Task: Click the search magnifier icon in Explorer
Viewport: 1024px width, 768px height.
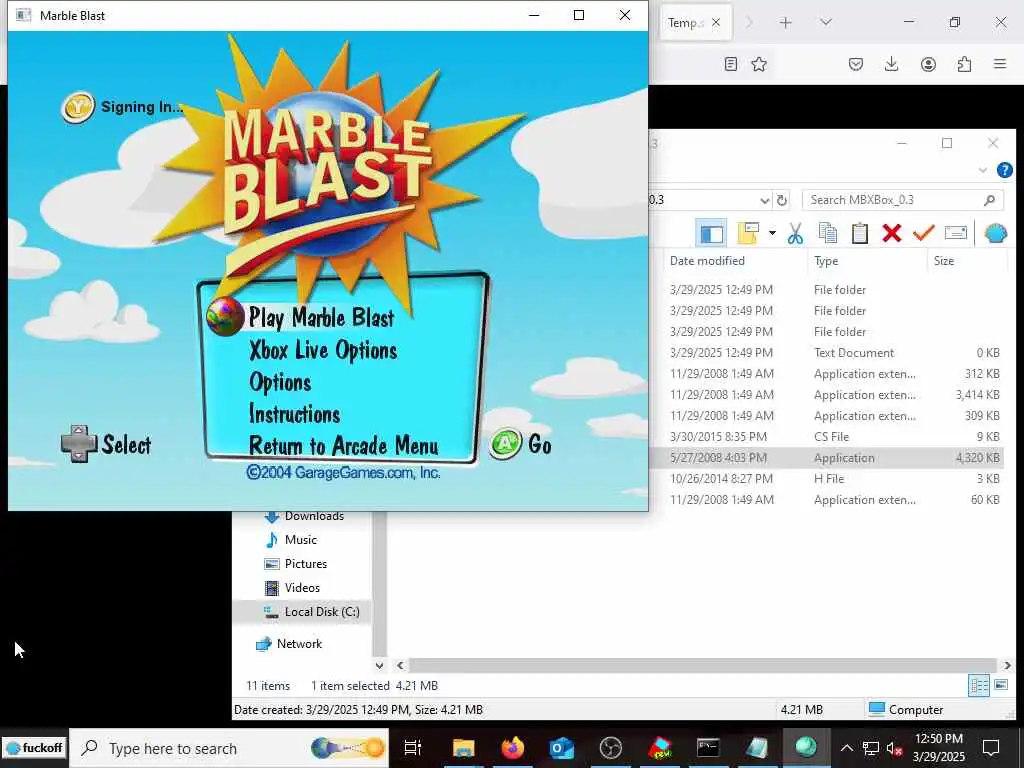Action: tap(990, 200)
